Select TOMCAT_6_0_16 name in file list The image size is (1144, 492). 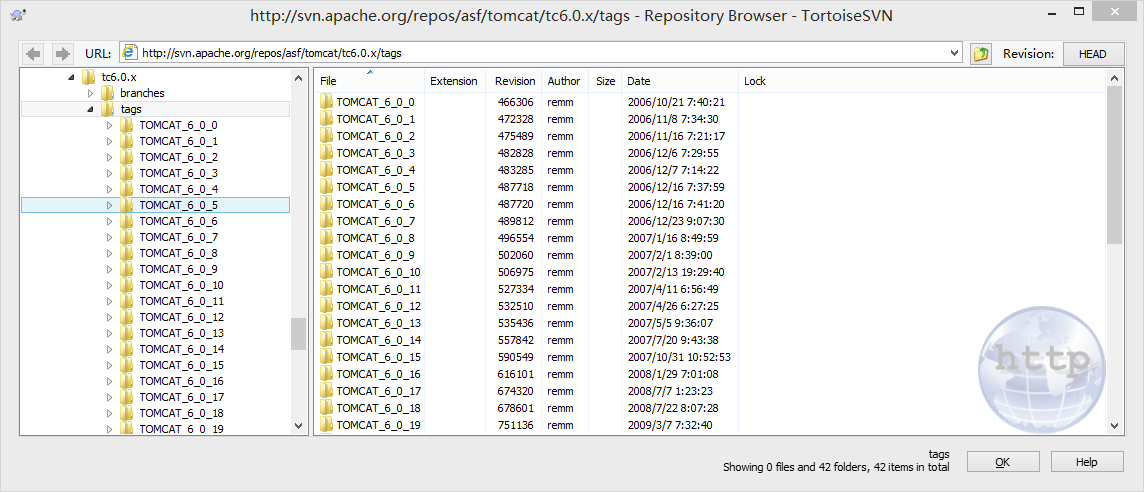[x=379, y=374]
